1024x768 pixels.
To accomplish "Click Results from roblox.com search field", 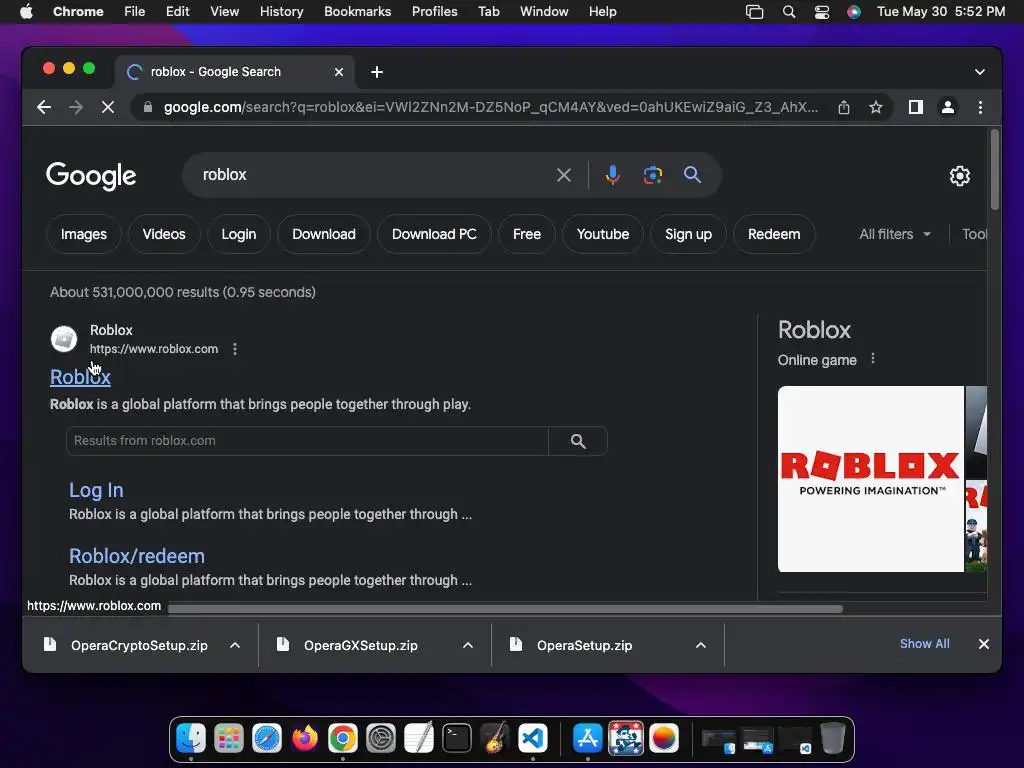I will point(307,441).
